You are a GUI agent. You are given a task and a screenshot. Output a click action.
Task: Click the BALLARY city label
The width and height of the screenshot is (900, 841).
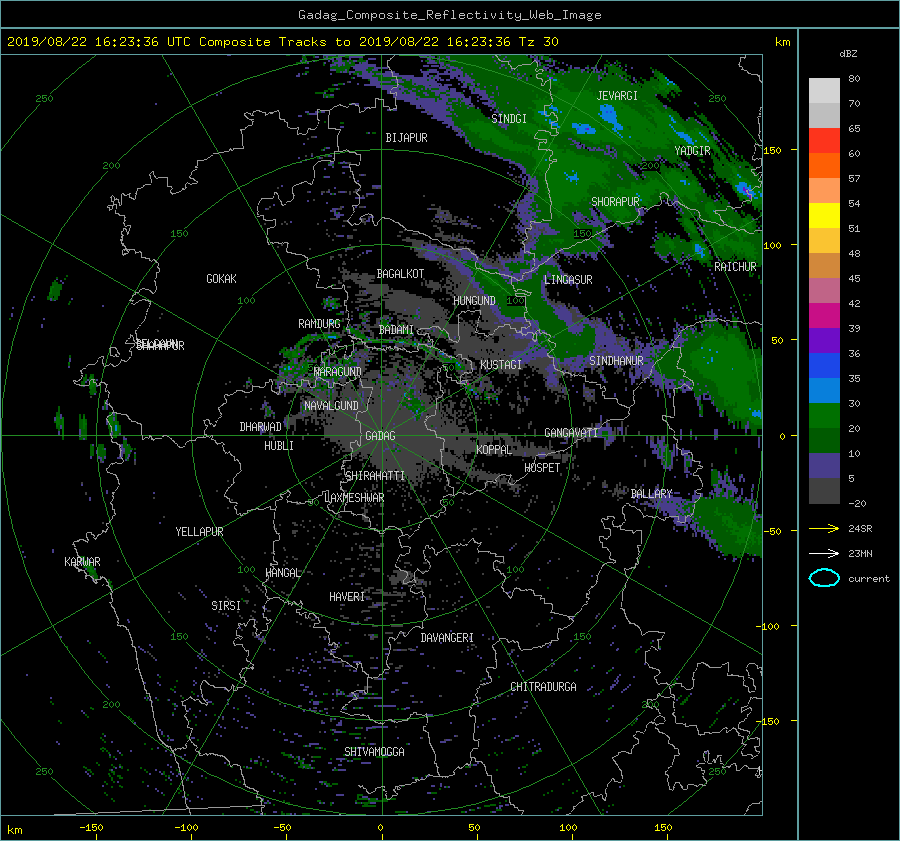651,494
